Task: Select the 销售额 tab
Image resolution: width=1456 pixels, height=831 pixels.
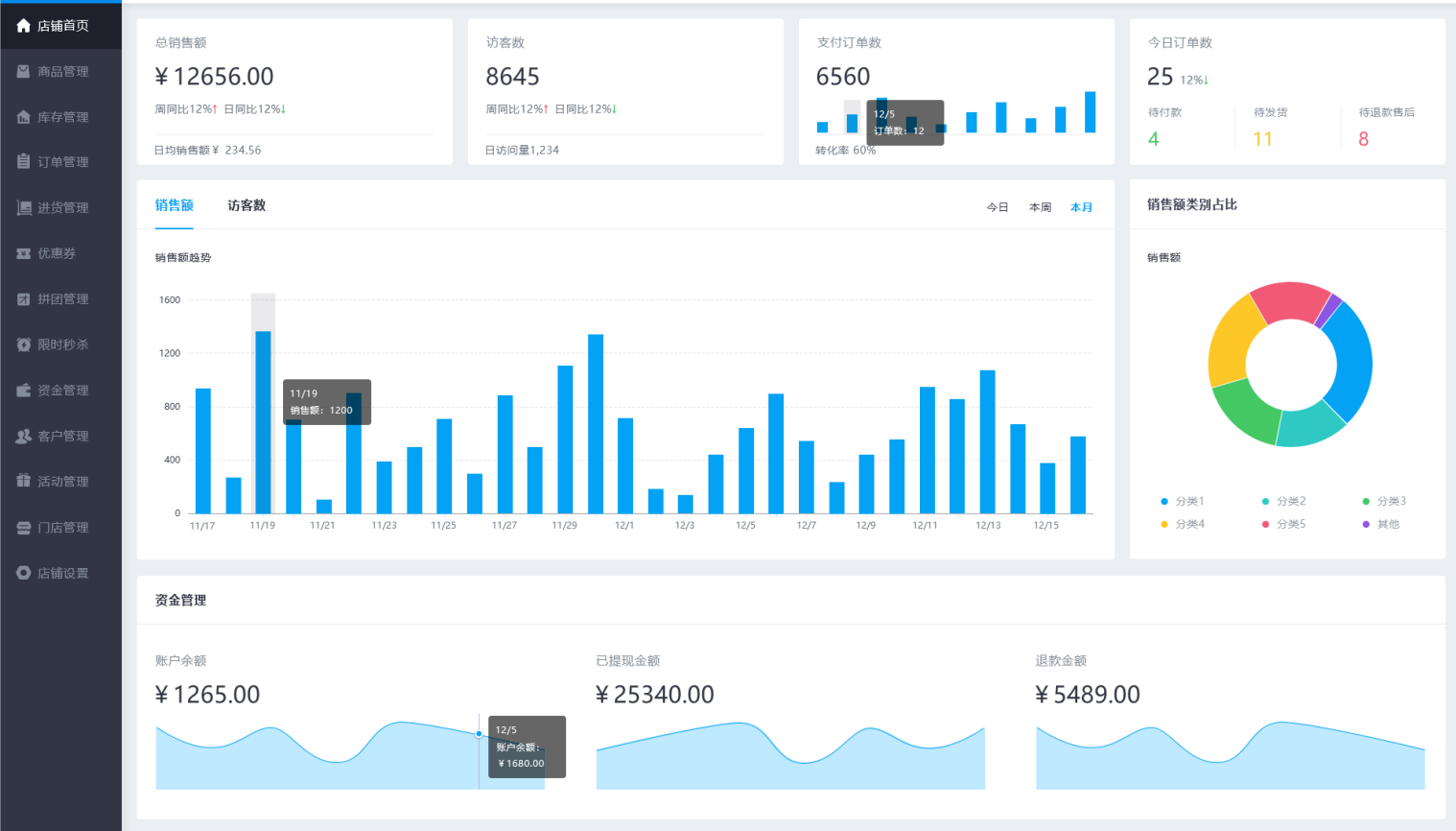Action: click(x=174, y=205)
